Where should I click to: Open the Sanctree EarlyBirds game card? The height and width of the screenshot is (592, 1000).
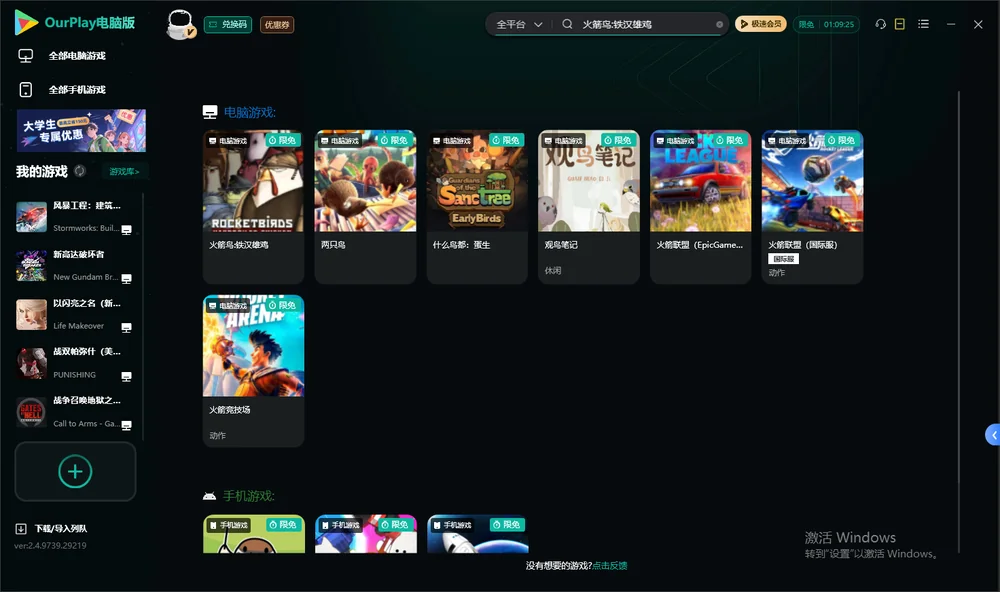477,207
